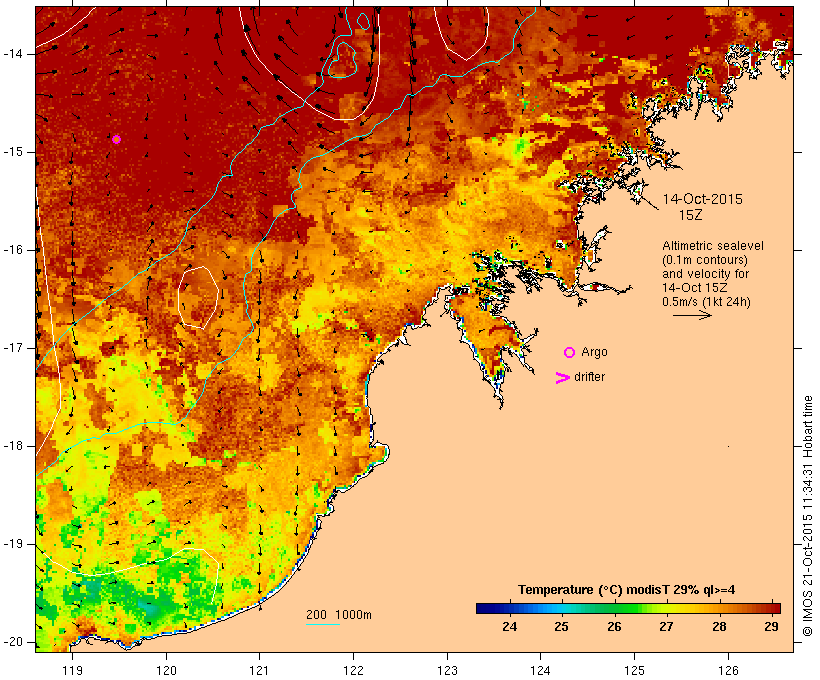Click the latitude axis label '-14'

13,54
